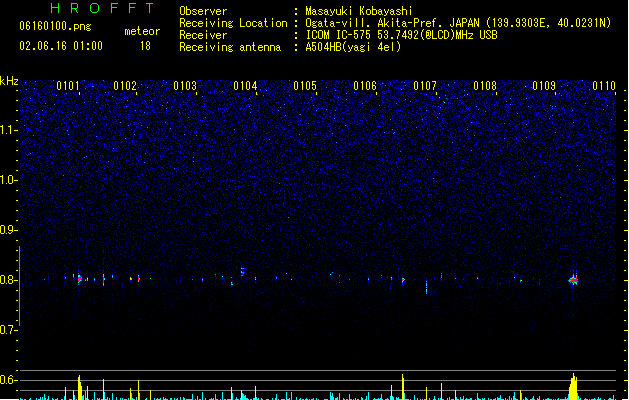Click the tall yellow intensity peak near 0109
Screen dimensions: 629x400
pos(574,387)
